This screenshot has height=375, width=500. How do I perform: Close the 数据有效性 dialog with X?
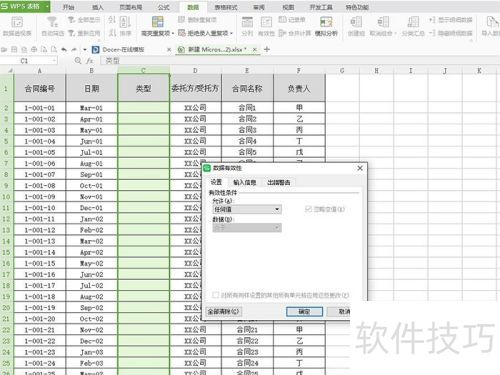click(x=360, y=168)
